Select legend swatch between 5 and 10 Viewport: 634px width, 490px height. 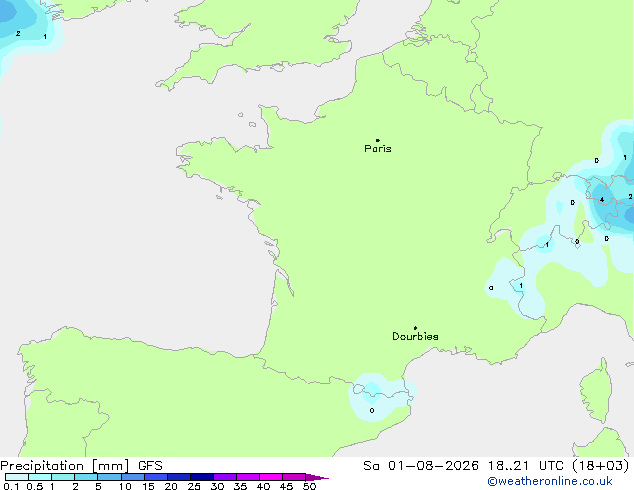(110, 477)
